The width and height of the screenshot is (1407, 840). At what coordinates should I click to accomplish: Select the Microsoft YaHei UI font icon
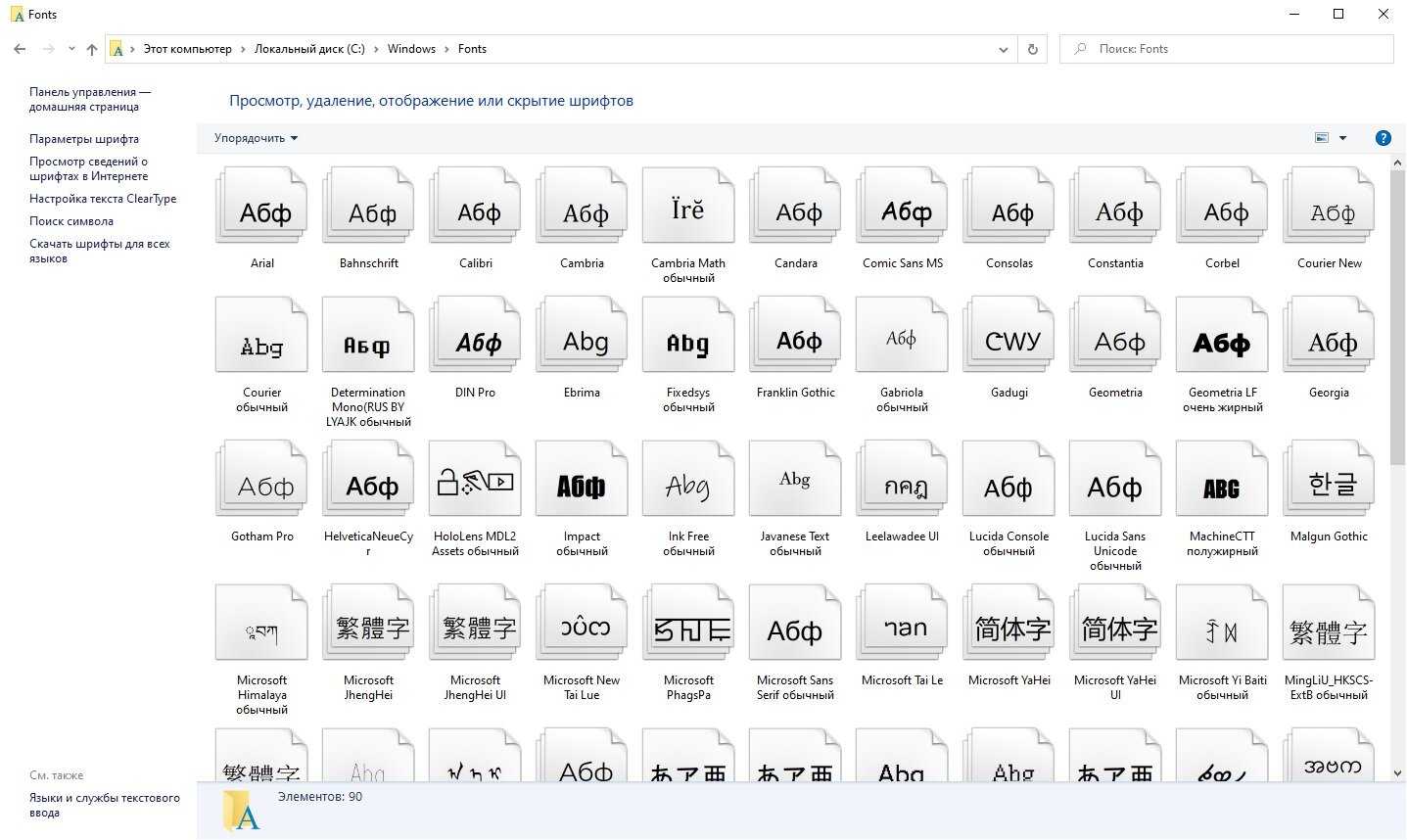point(1115,623)
